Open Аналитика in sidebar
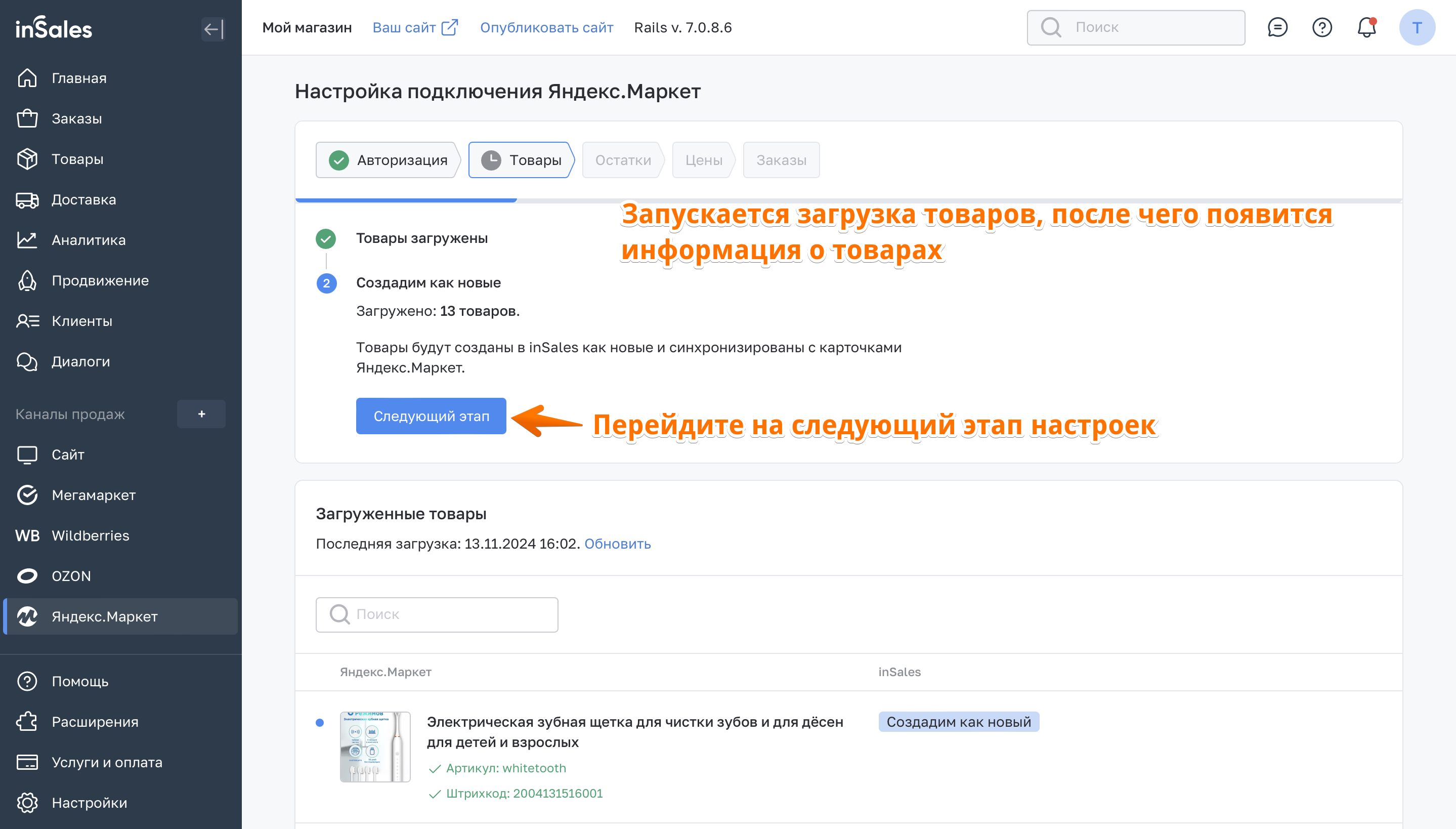Viewport: 1456px width, 829px height. coord(88,240)
